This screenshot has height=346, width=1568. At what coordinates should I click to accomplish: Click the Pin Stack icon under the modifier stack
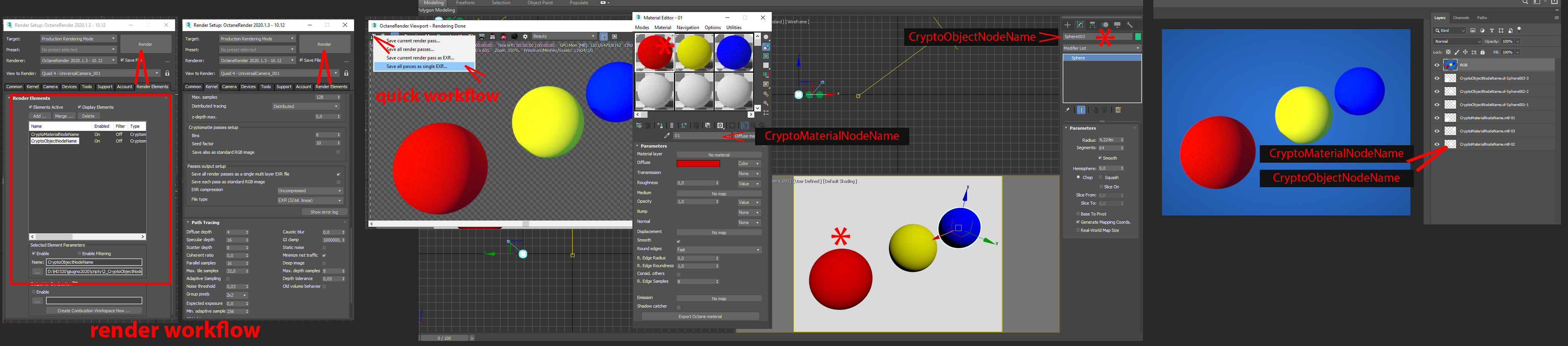point(1067,110)
